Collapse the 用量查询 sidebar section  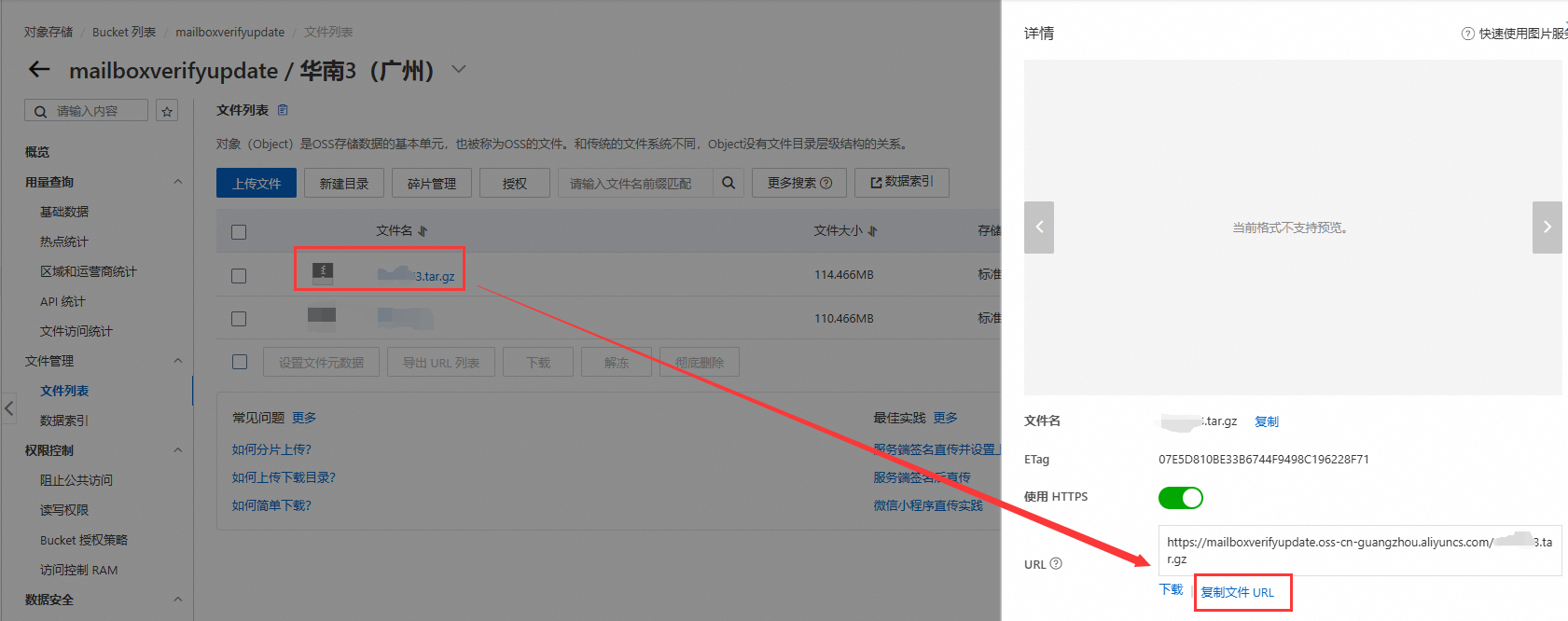(x=177, y=182)
